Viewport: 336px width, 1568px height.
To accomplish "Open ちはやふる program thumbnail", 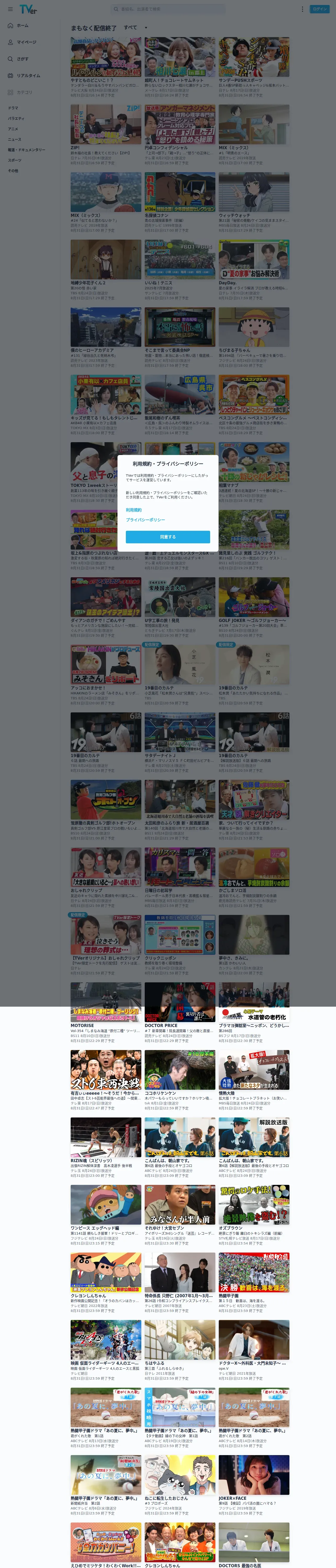I will click(180, 1340).
